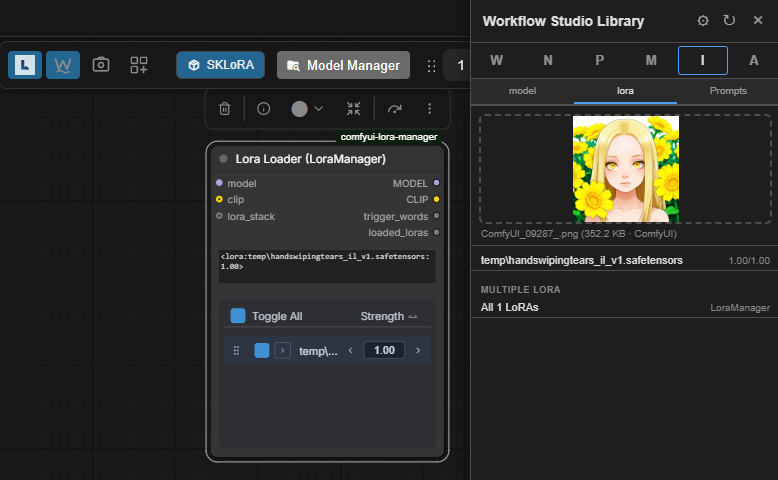The height and width of the screenshot is (480, 778).
Task: Click the trigger_words output port
Action: 437,216
